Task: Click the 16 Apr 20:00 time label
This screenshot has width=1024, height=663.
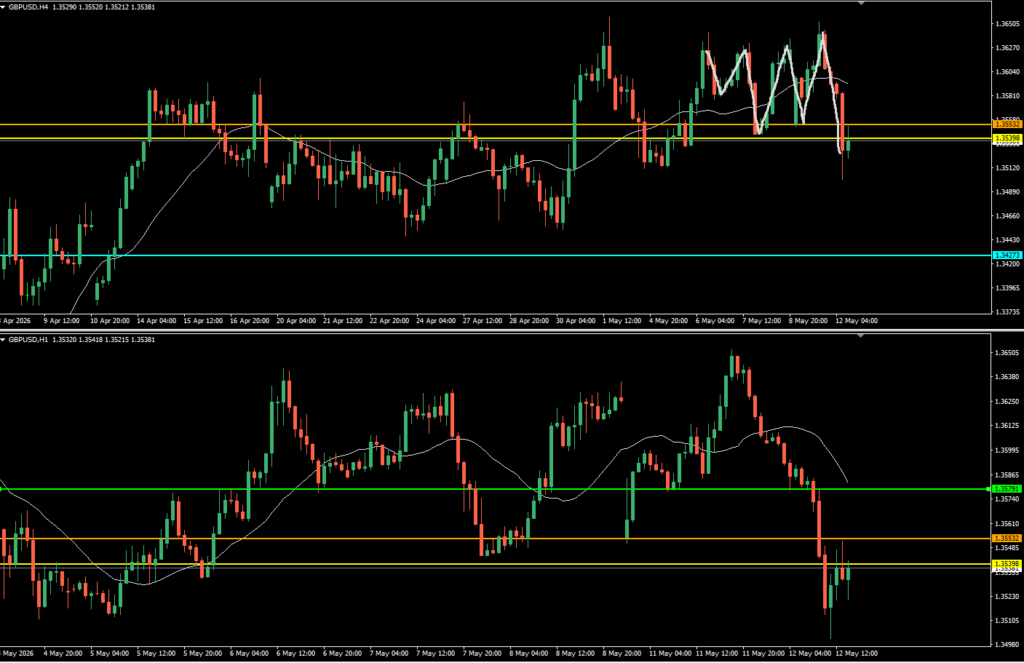Action: [249, 321]
